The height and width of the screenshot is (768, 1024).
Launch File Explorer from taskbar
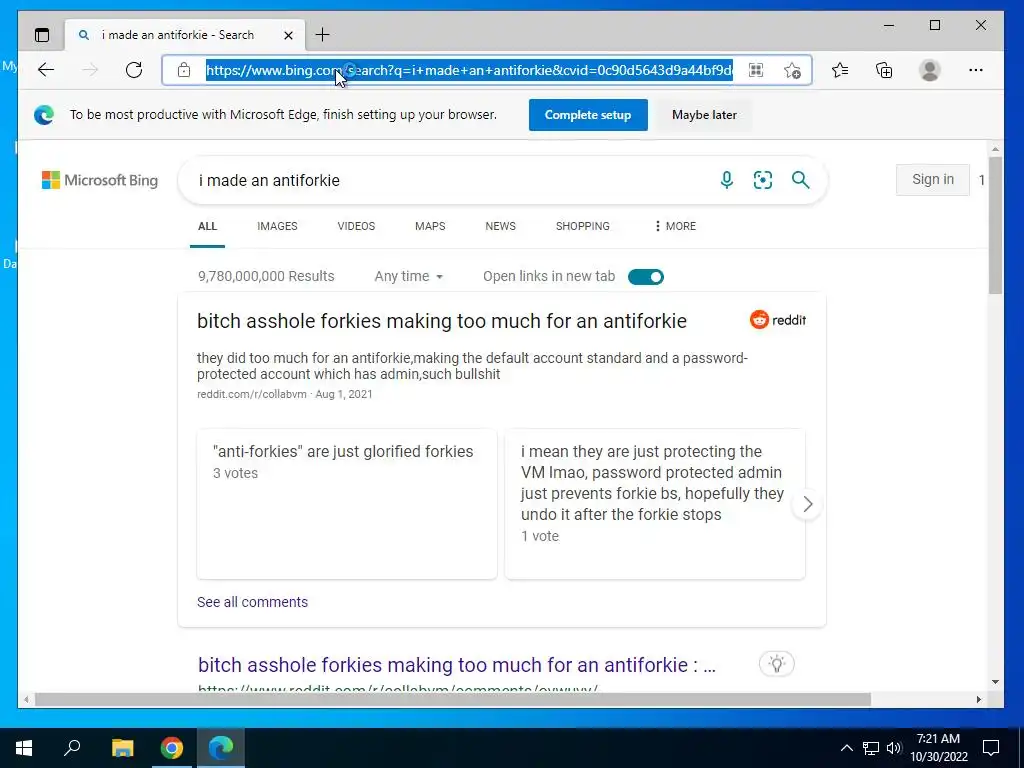(122, 748)
